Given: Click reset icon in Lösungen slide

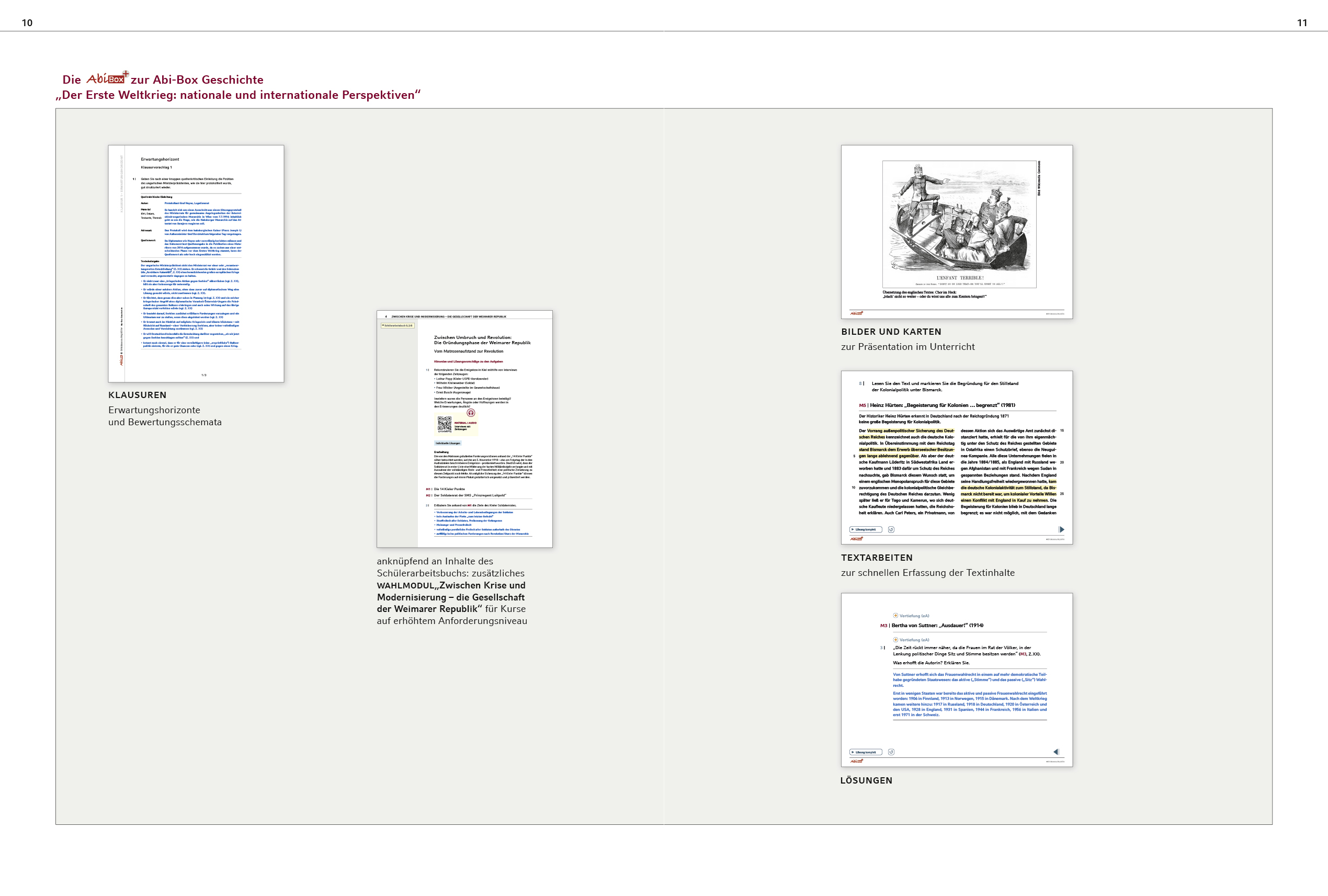Looking at the screenshot, I should click(x=891, y=752).
